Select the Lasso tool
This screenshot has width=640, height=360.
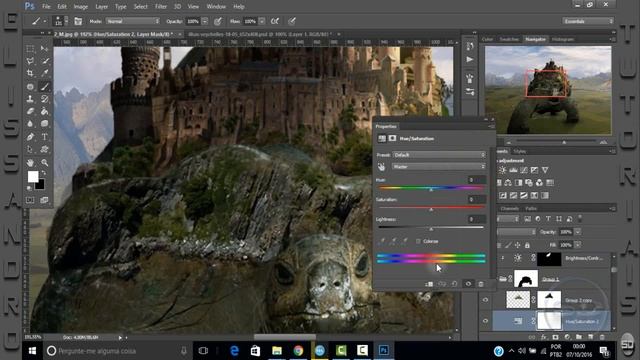(30, 61)
